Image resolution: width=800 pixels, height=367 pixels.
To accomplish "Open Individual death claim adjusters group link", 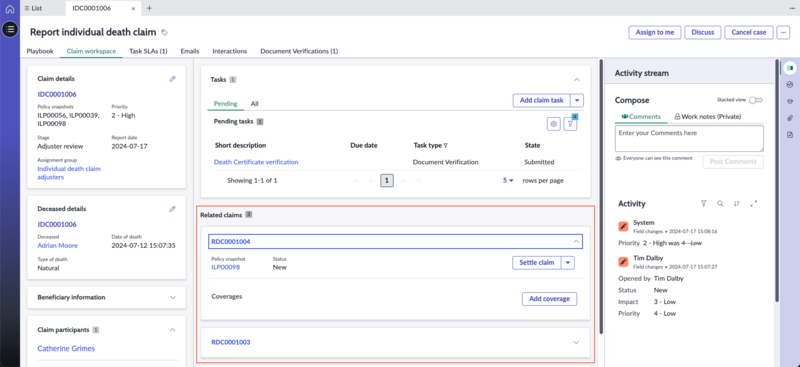I will 69,173.
